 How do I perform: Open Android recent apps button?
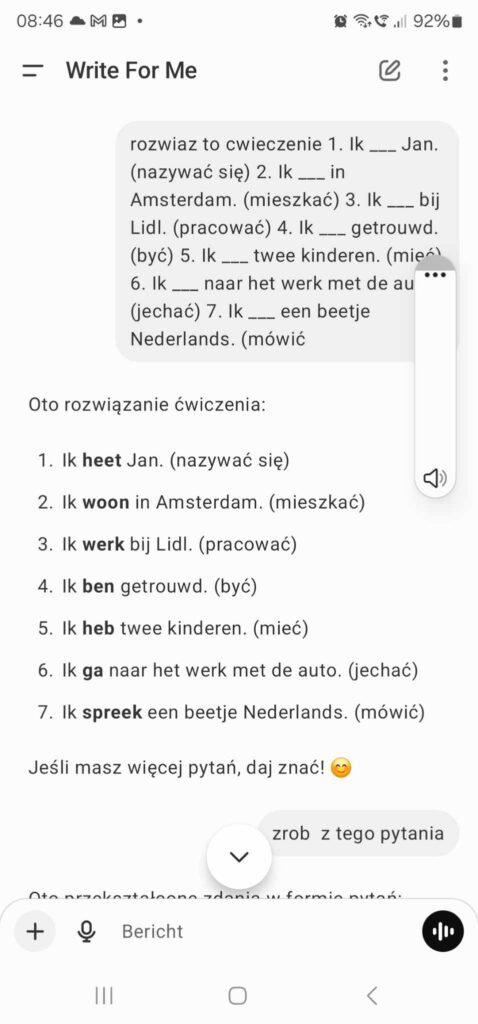(x=104, y=995)
